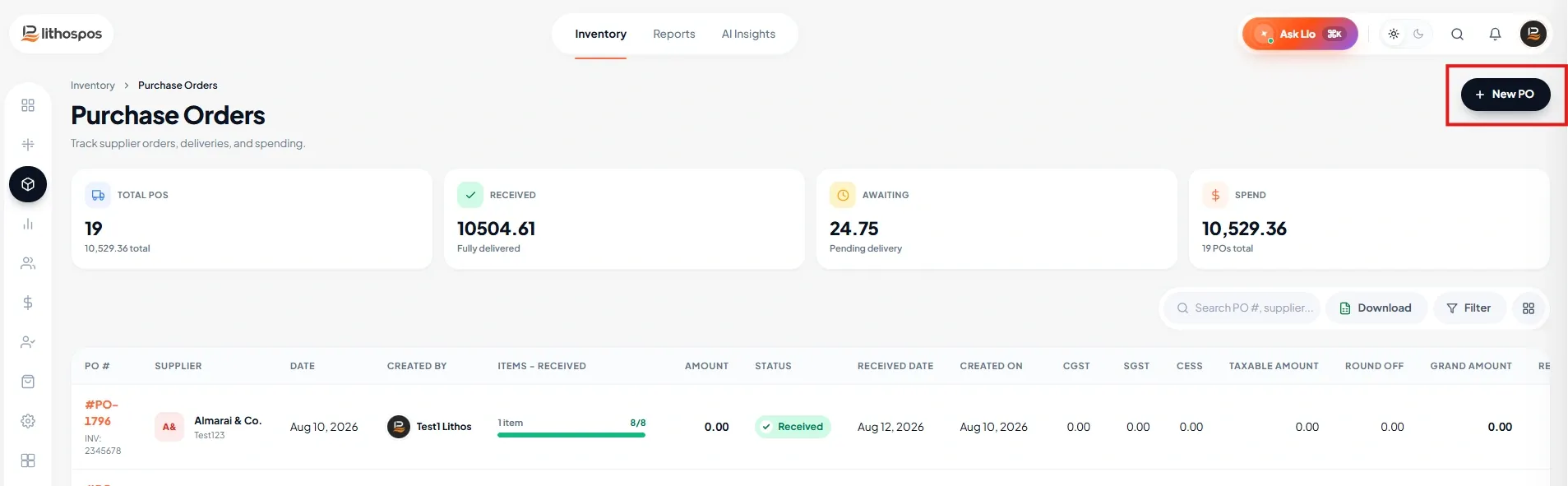Click the Awaiting clock card icon
Screen dimensions: 1568x486
[x=843, y=195]
